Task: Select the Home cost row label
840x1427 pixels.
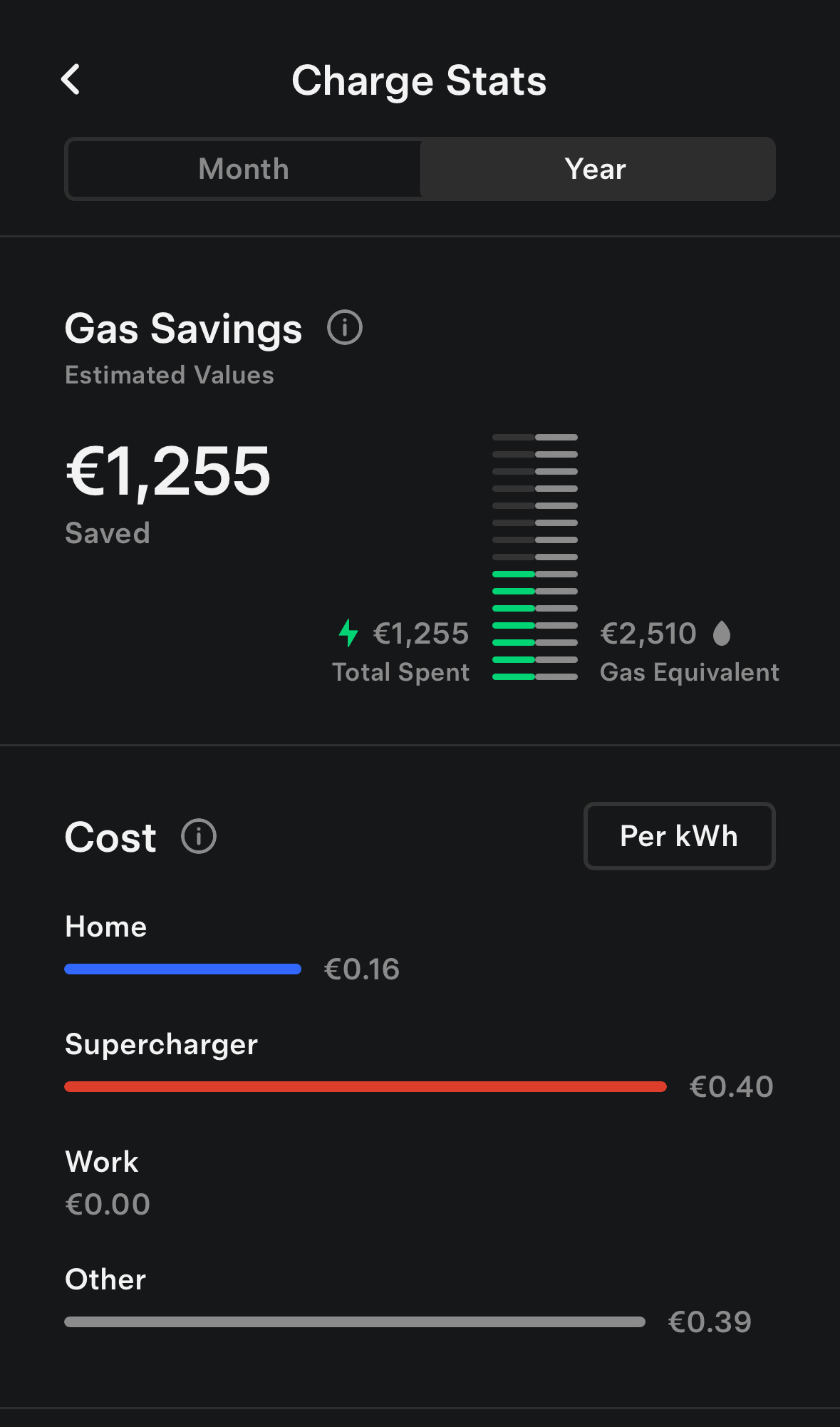Action: point(106,927)
